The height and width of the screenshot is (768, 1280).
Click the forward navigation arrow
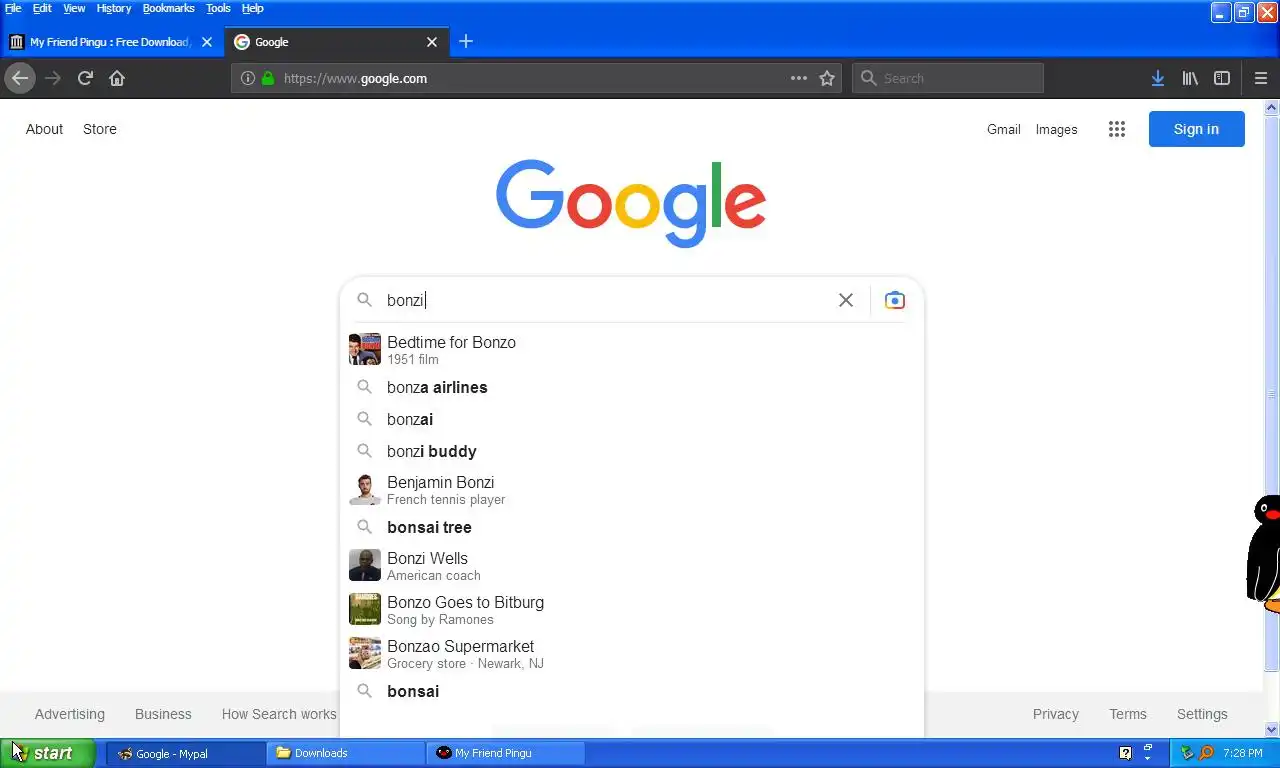coord(53,78)
